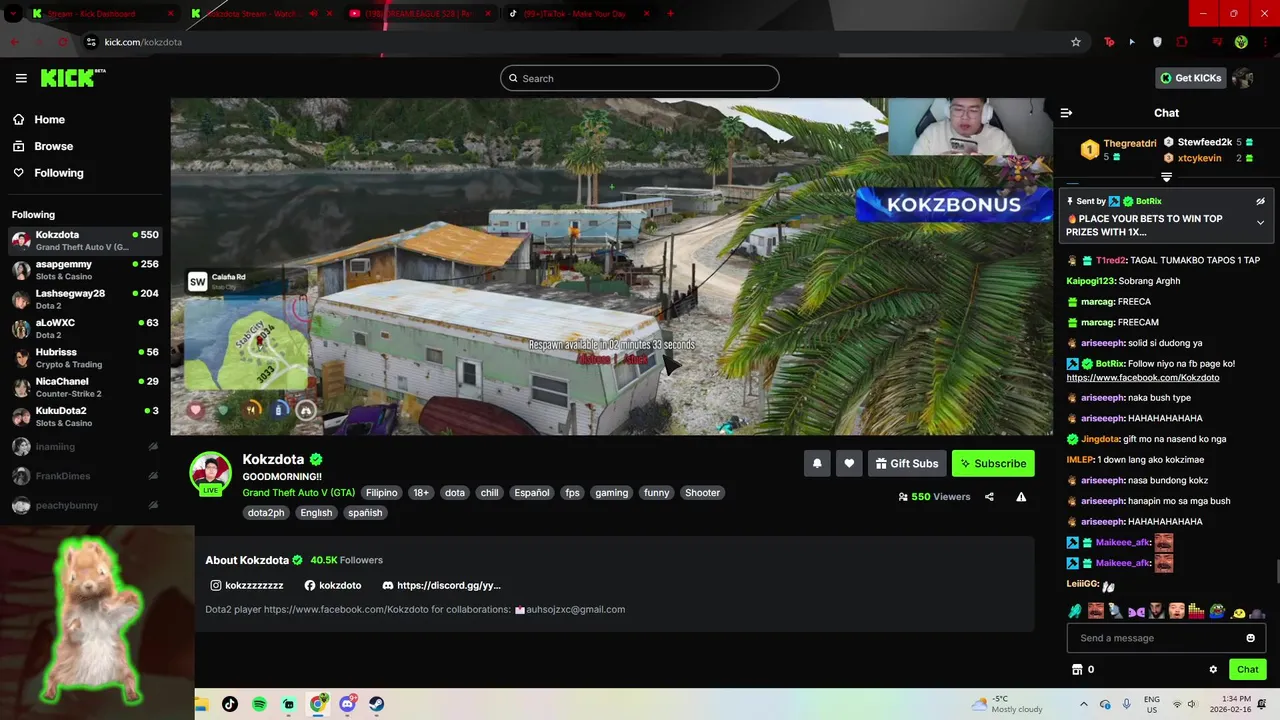Follow the channel with the heart button

coord(849,463)
